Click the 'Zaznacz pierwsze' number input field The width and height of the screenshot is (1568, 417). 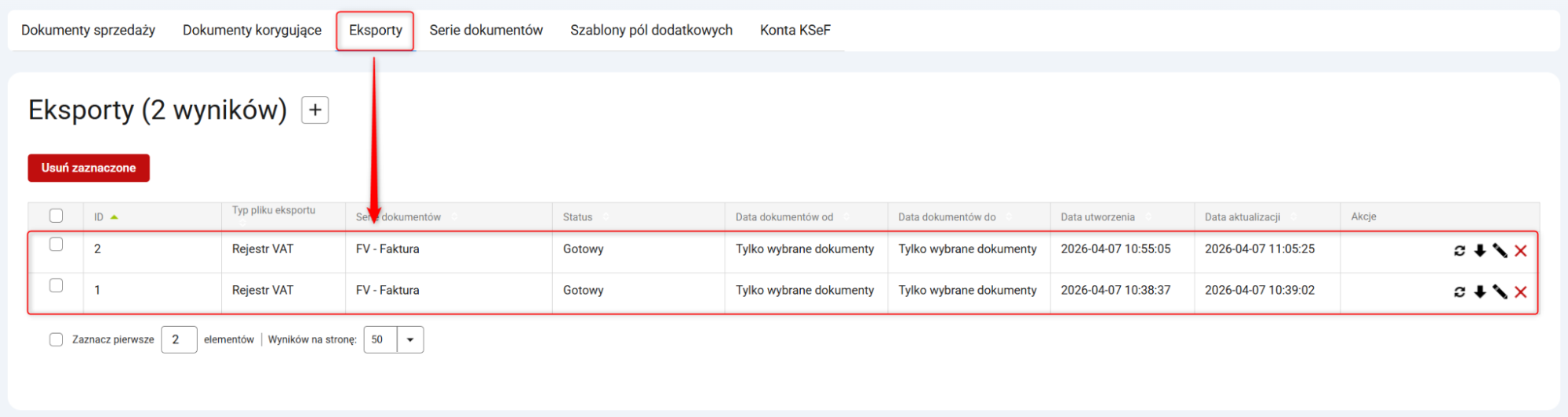pyautogui.click(x=179, y=339)
